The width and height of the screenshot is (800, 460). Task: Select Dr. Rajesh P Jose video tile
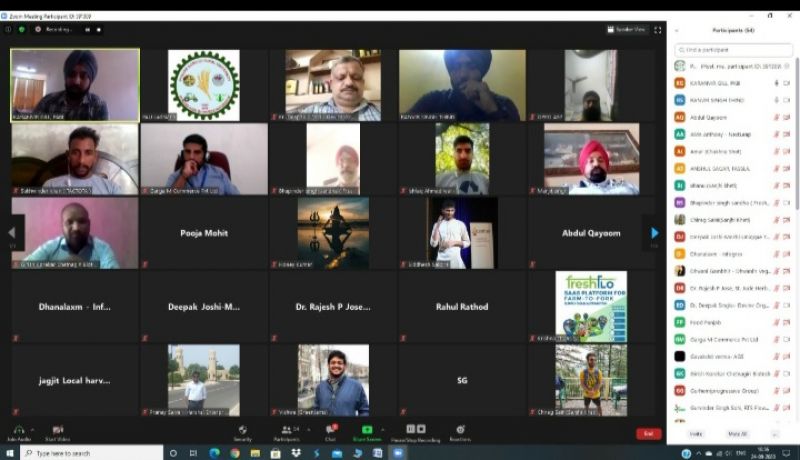point(333,306)
